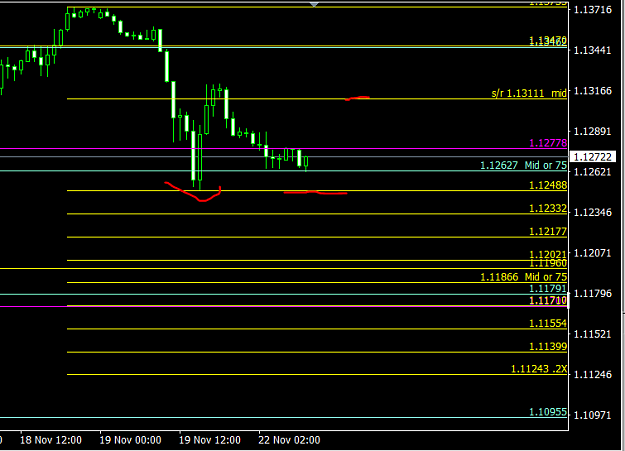Click the 's/r 1.13111 mid' line label
This screenshot has height=451, width=625.
click(529, 93)
